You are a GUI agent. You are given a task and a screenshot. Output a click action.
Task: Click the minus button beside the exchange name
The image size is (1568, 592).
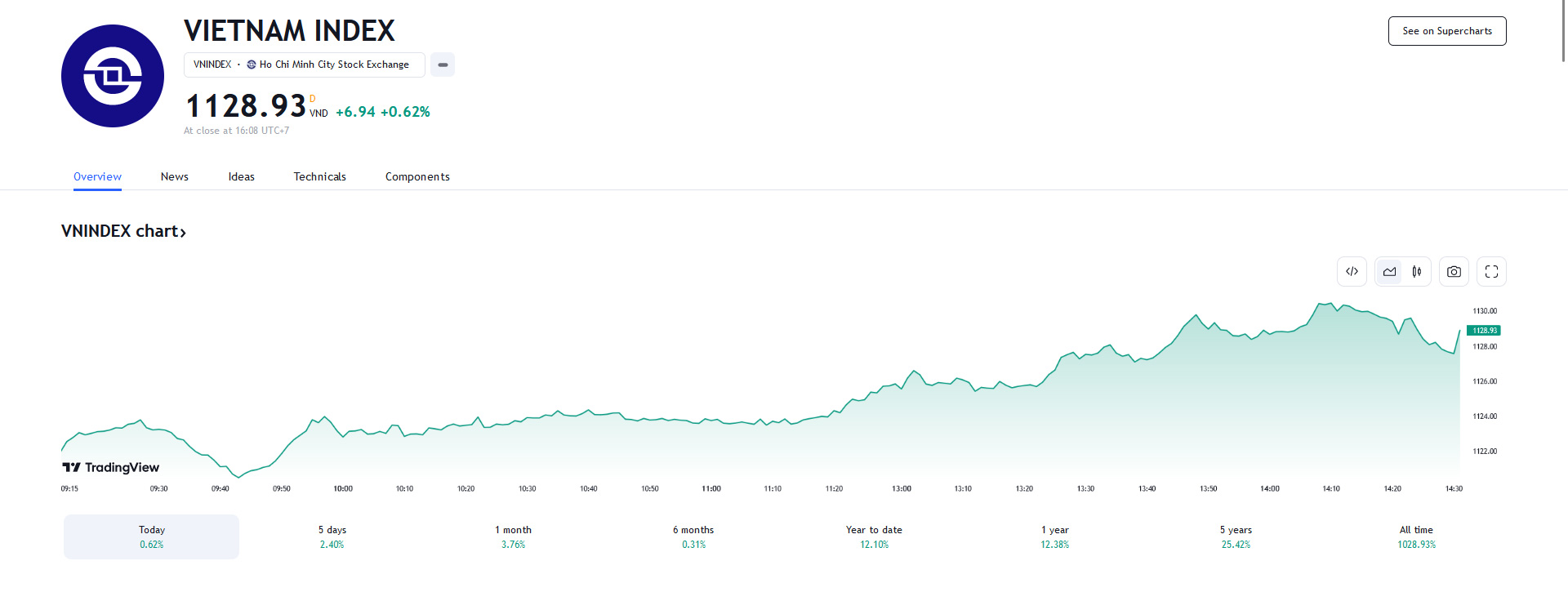[x=443, y=65]
